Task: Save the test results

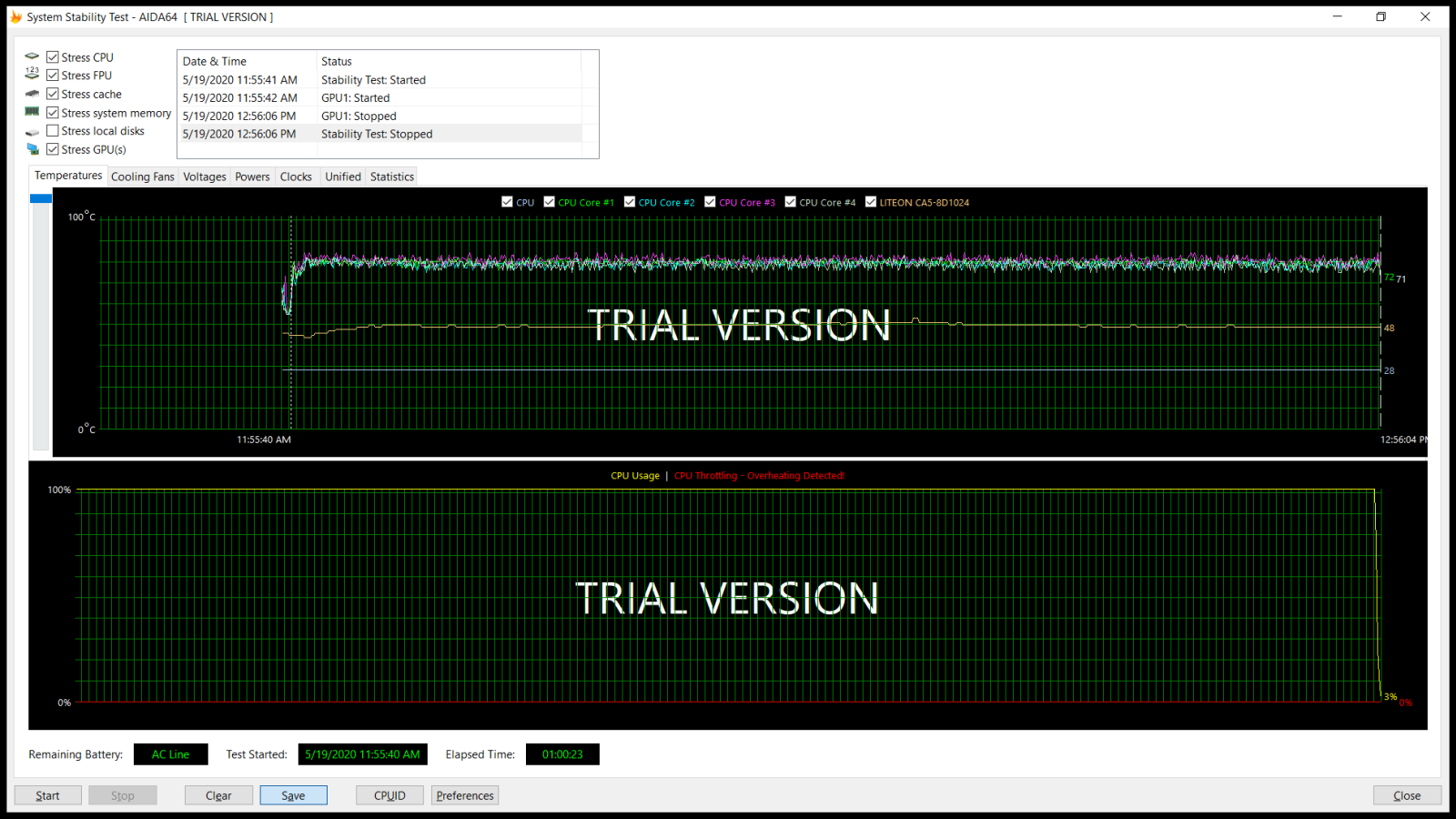Action: coord(293,795)
